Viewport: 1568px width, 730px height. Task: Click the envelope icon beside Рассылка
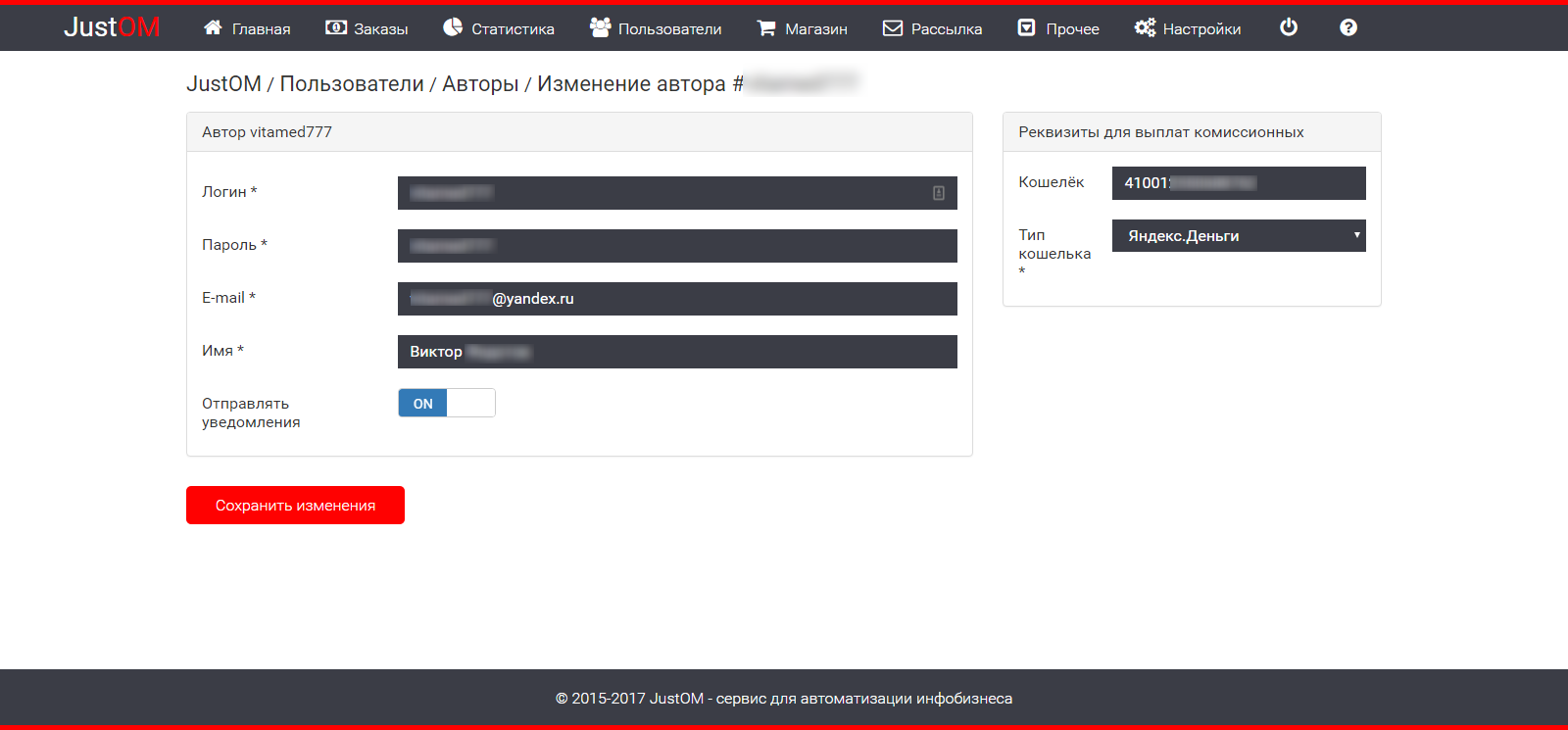(893, 28)
